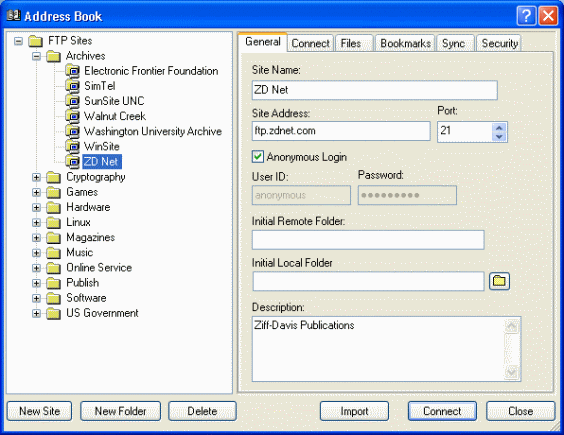Click the Online Service folder icon
The image size is (564, 435).
[x=54, y=268]
